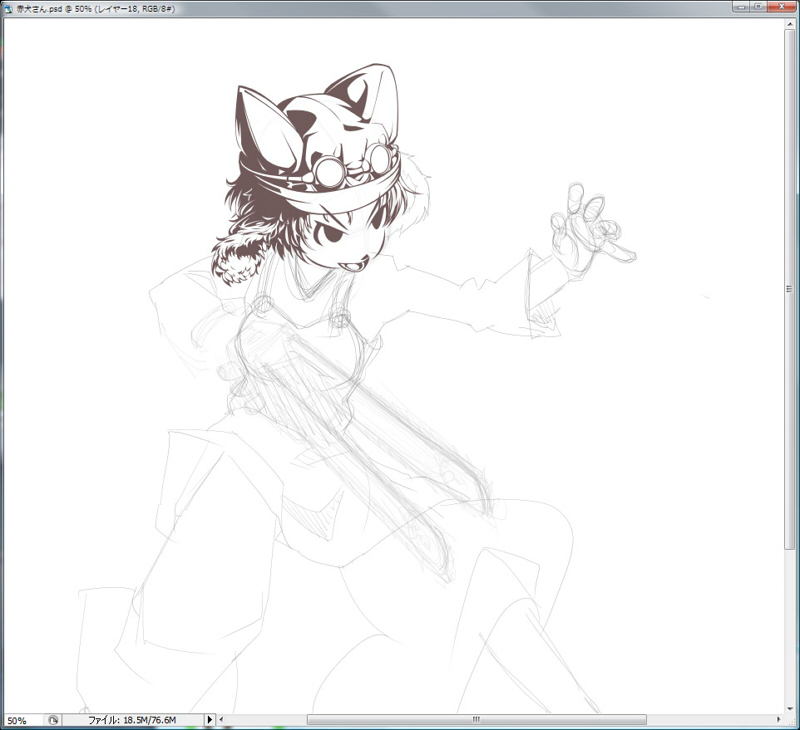Viewport: 800px width, 730px height.
Task: Click the horizontal scrollbar thumb
Action: coord(477,720)
